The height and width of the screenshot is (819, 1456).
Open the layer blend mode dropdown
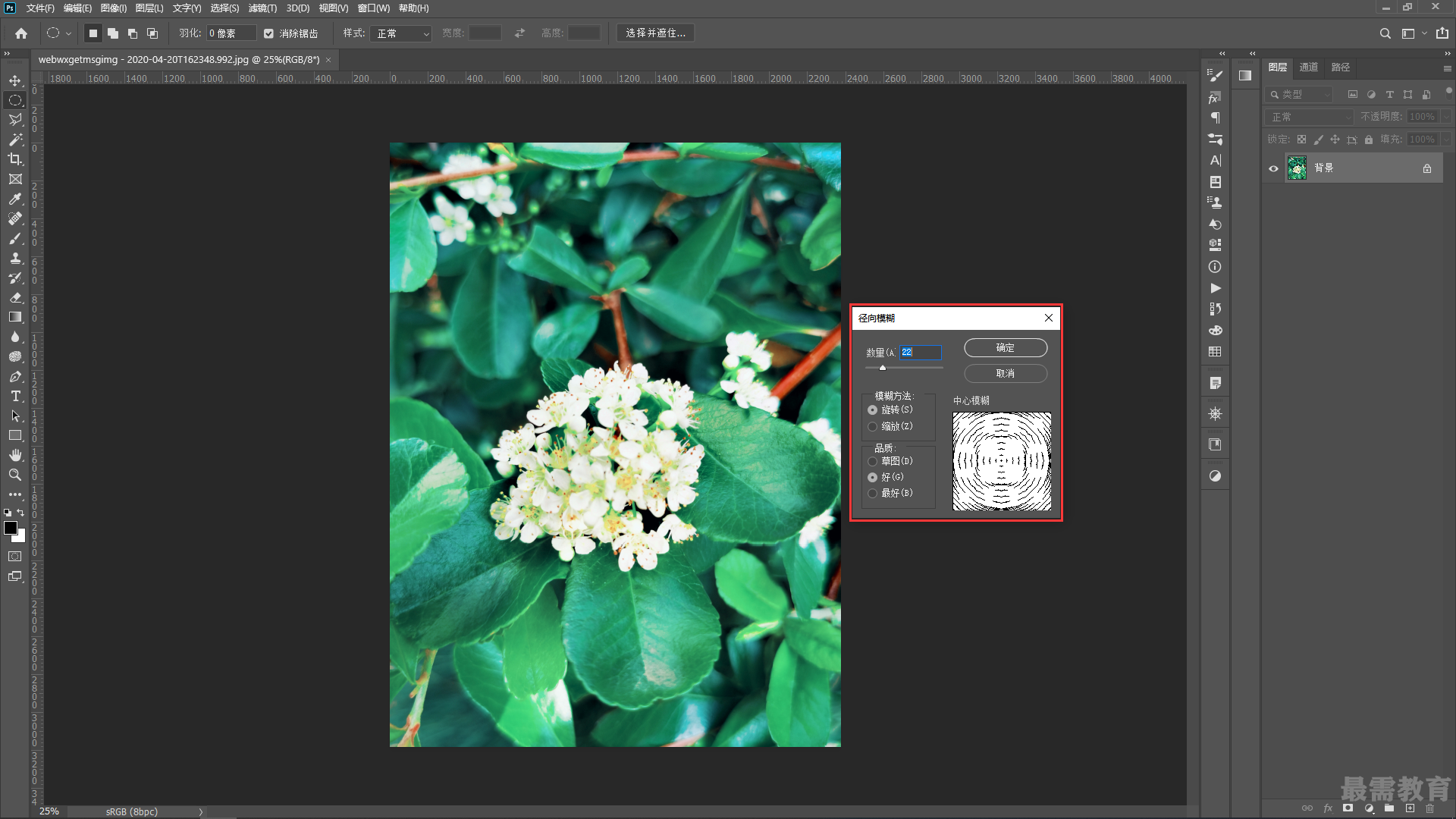click(x=1309, y=117)
